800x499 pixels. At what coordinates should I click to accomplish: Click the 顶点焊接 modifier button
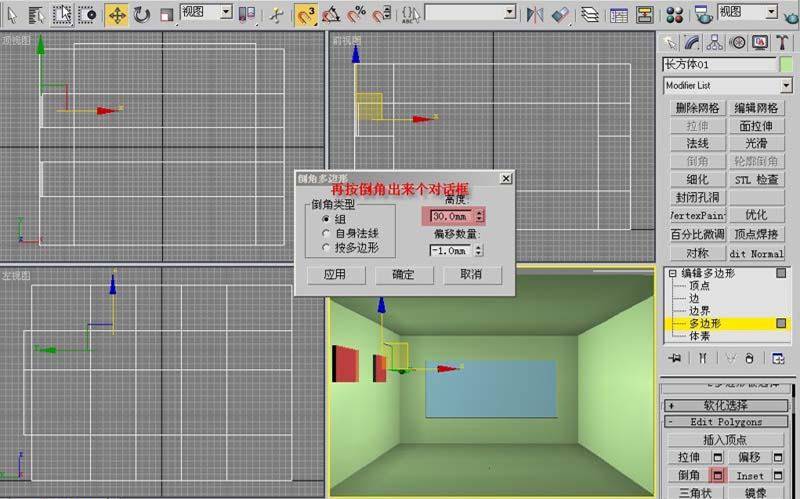pyautogui.click(x=756, y=234)
